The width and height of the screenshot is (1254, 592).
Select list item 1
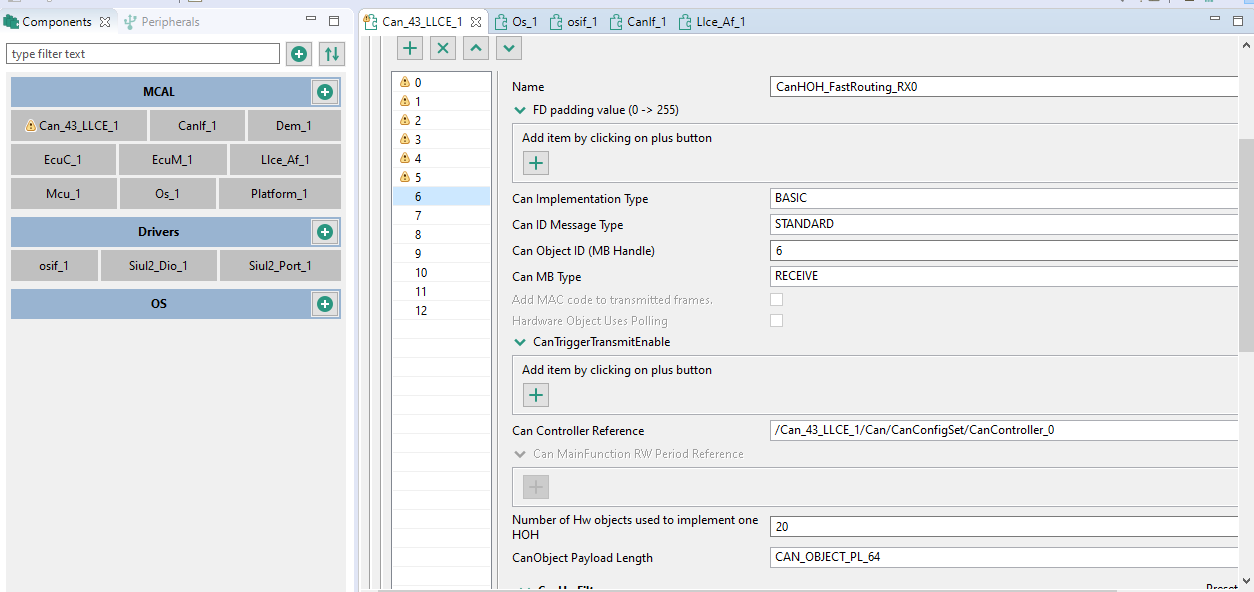click(x=441, y=101)
